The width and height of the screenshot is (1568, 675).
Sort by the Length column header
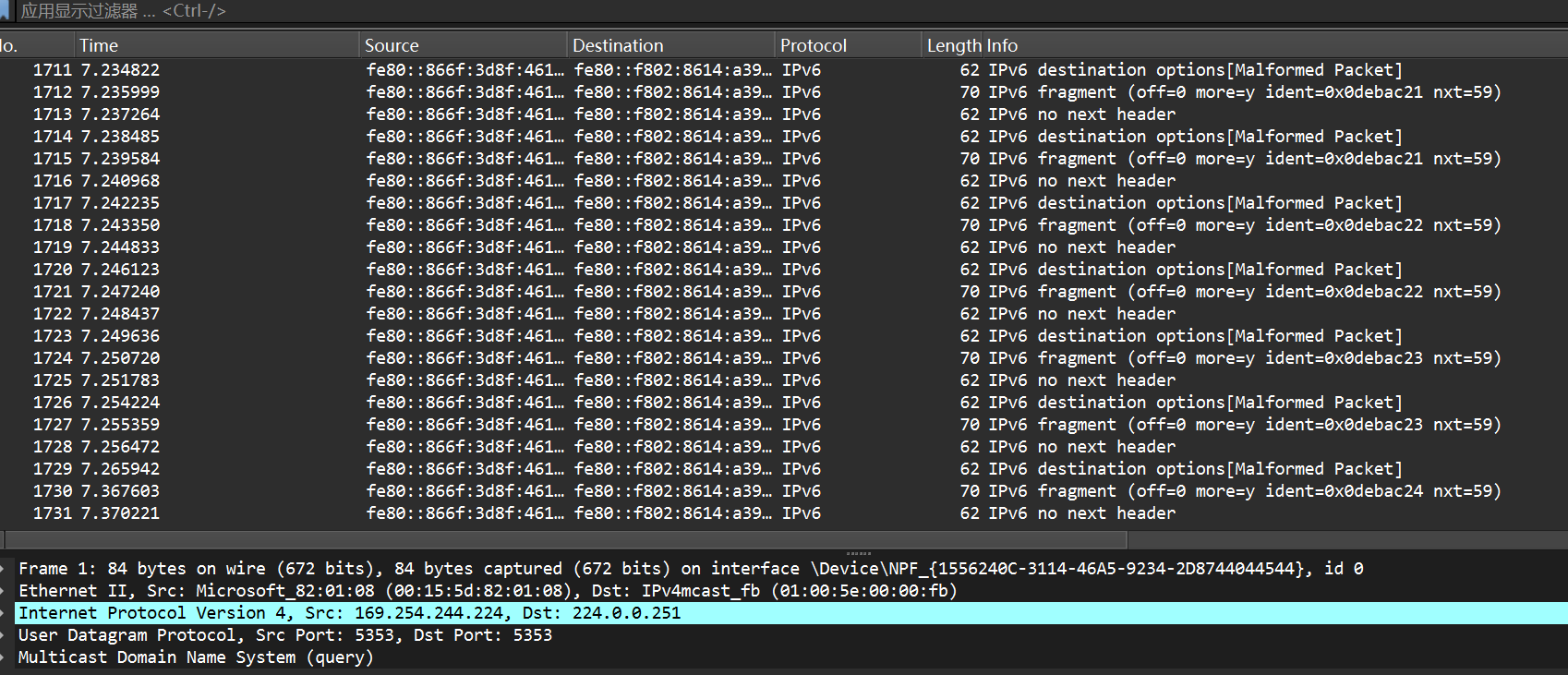953,45
